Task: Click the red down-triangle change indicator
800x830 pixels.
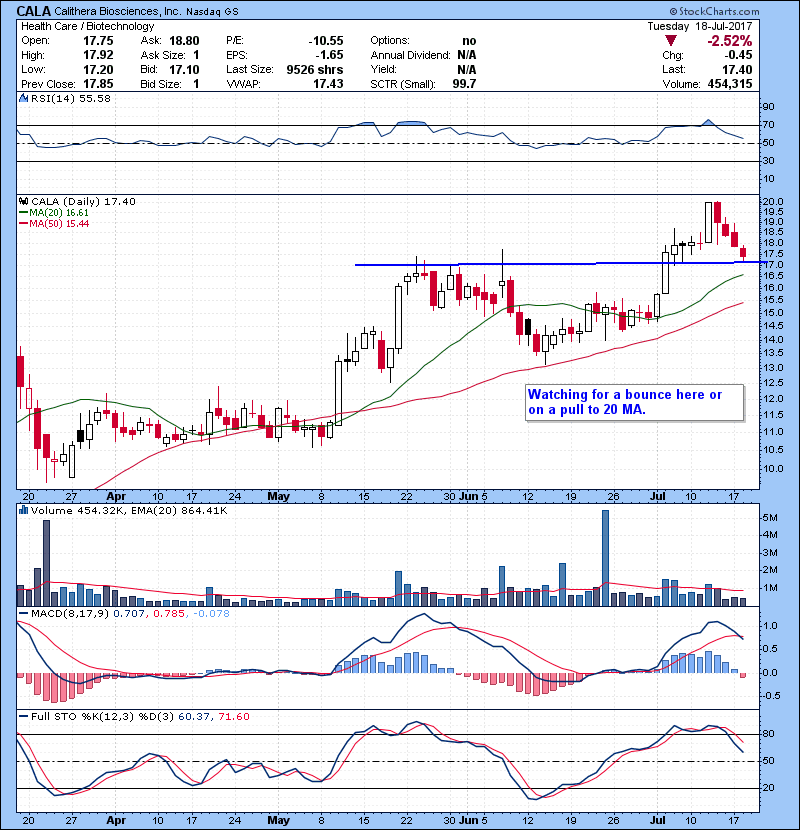Action: [671, 41]
